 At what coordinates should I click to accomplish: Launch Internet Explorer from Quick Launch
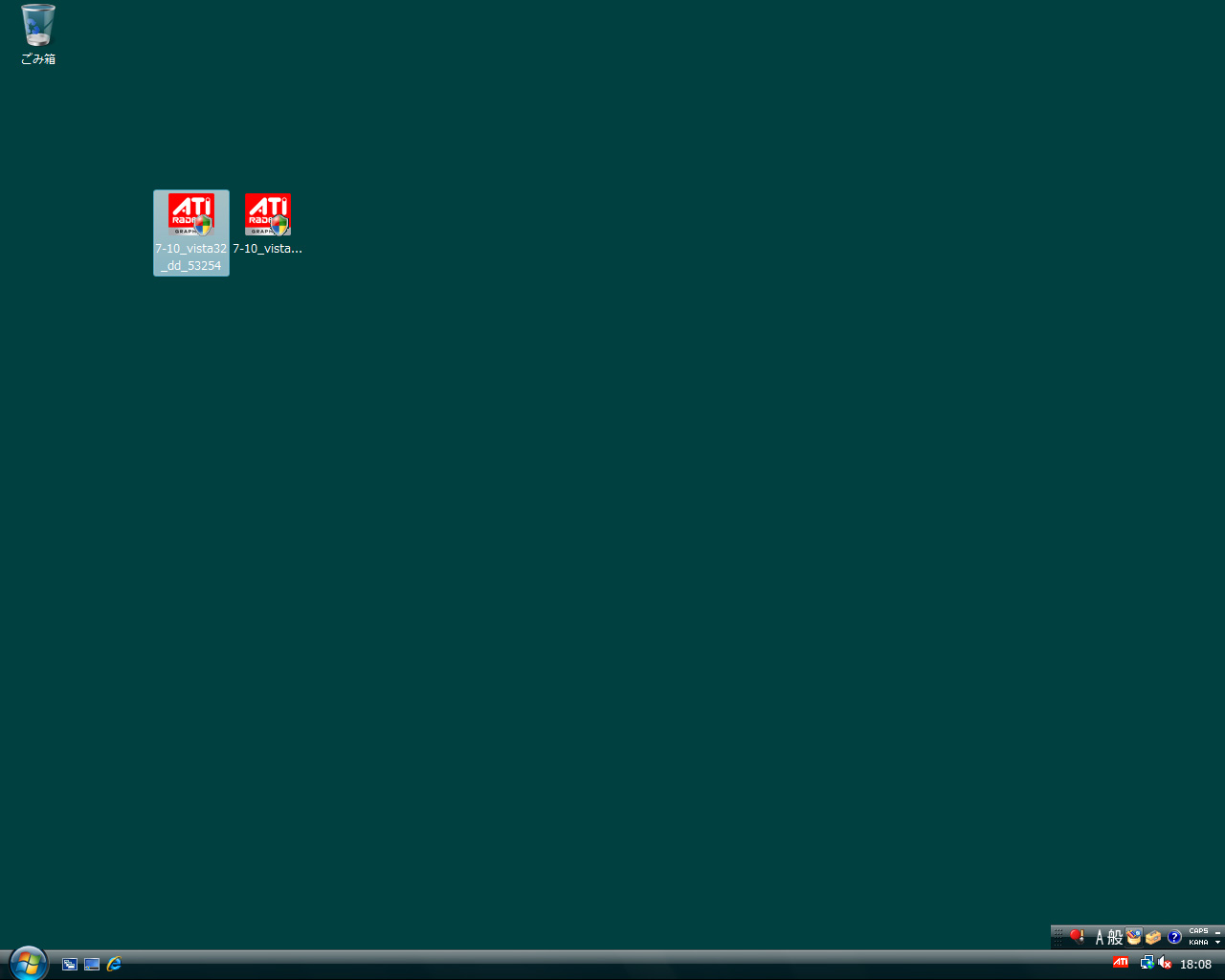coord(114,964)
